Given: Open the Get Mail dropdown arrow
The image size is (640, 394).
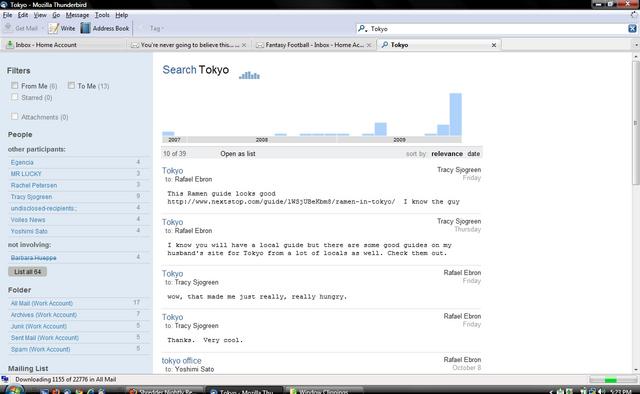Looking at the screenshot, I should coord(42,29).
